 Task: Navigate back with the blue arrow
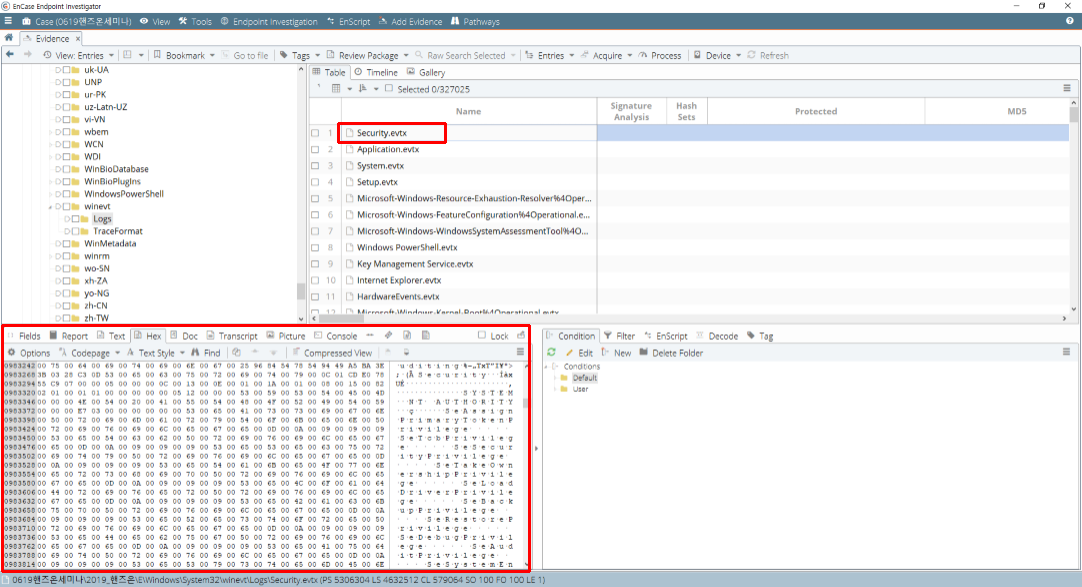click(10, 54)
